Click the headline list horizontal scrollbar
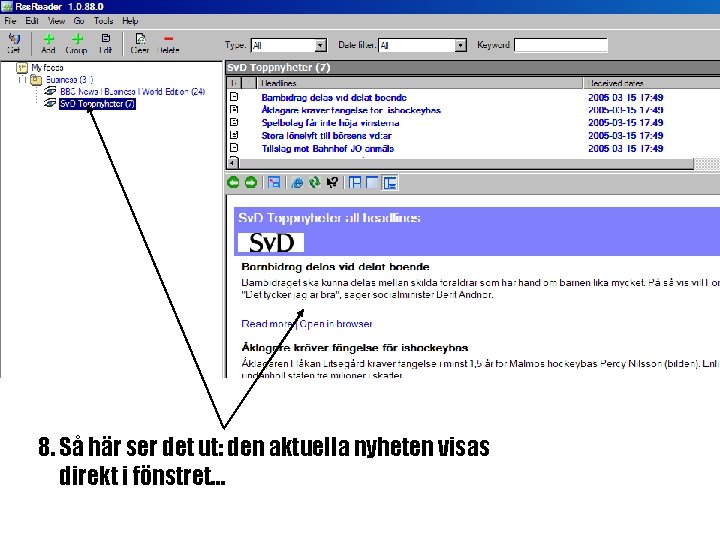Image resolution: width=720 pixels, height=540 pixels. [x=466, y=163]
